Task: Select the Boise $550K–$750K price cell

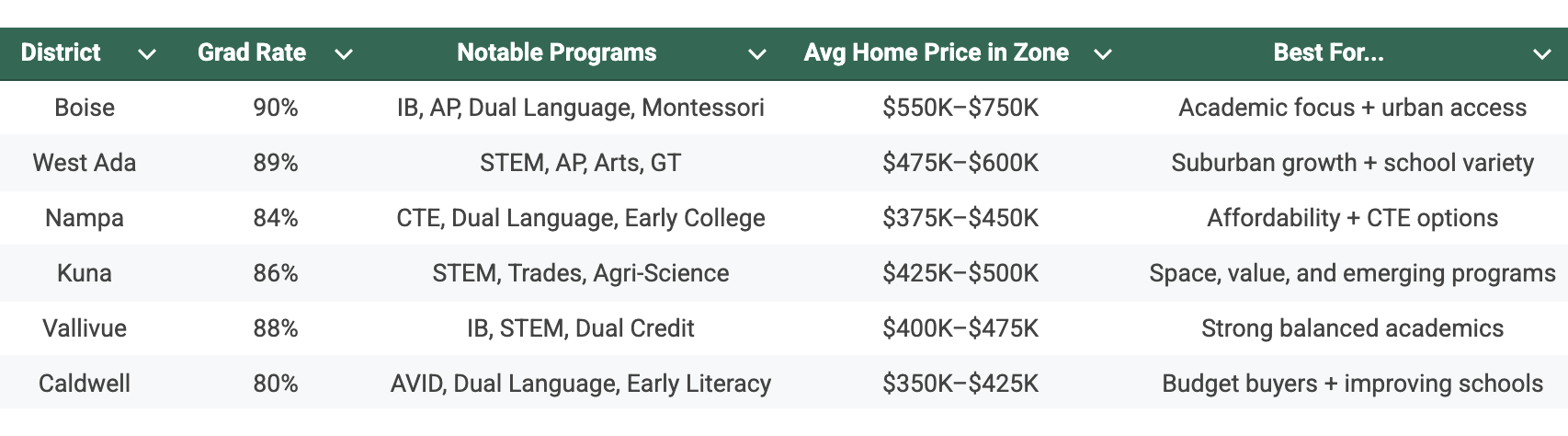Action: click(960, 108)
